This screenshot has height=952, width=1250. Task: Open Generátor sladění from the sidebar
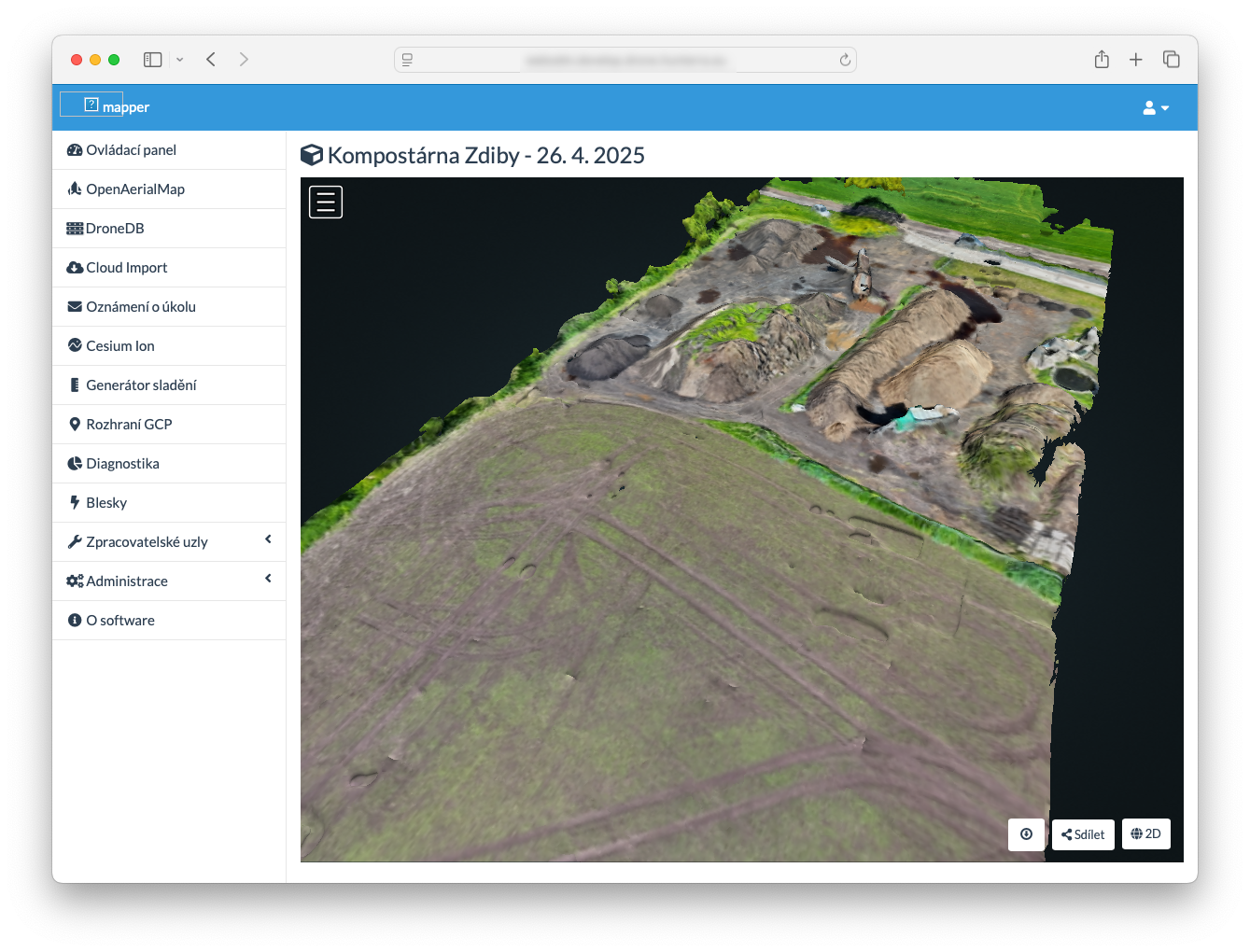pyautogui.click(x=140, y=385)
